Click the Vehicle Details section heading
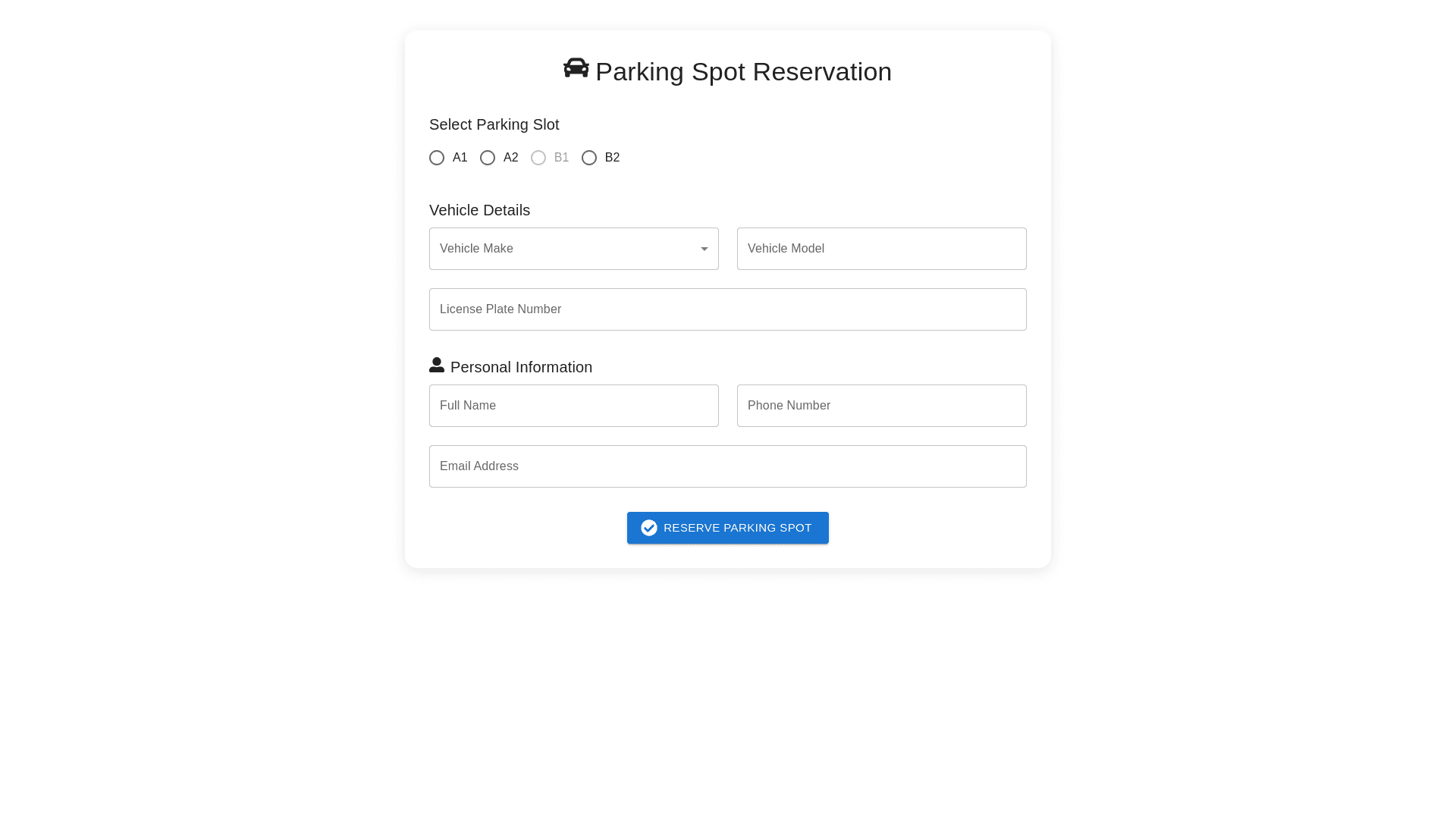The image size is (1456, 819). click(x=479, y=210)
